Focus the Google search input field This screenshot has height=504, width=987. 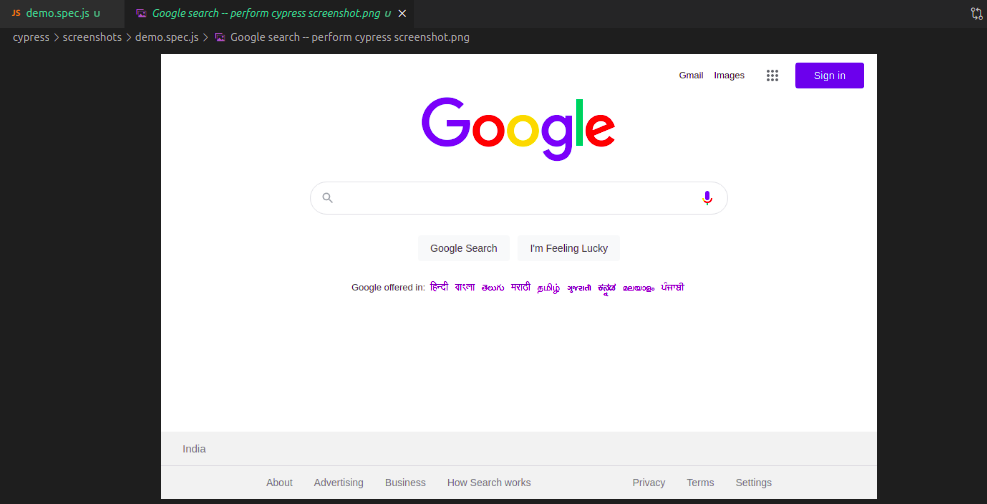tap(519, 198)
